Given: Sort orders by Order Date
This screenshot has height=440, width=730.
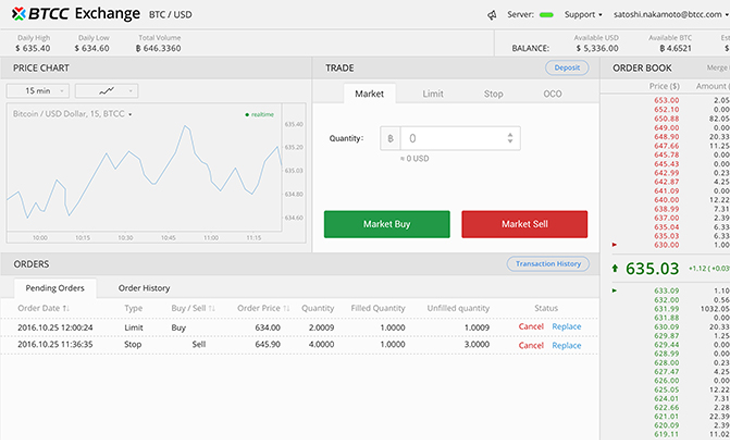Looking at the screenshot, I should coord(44,308).
